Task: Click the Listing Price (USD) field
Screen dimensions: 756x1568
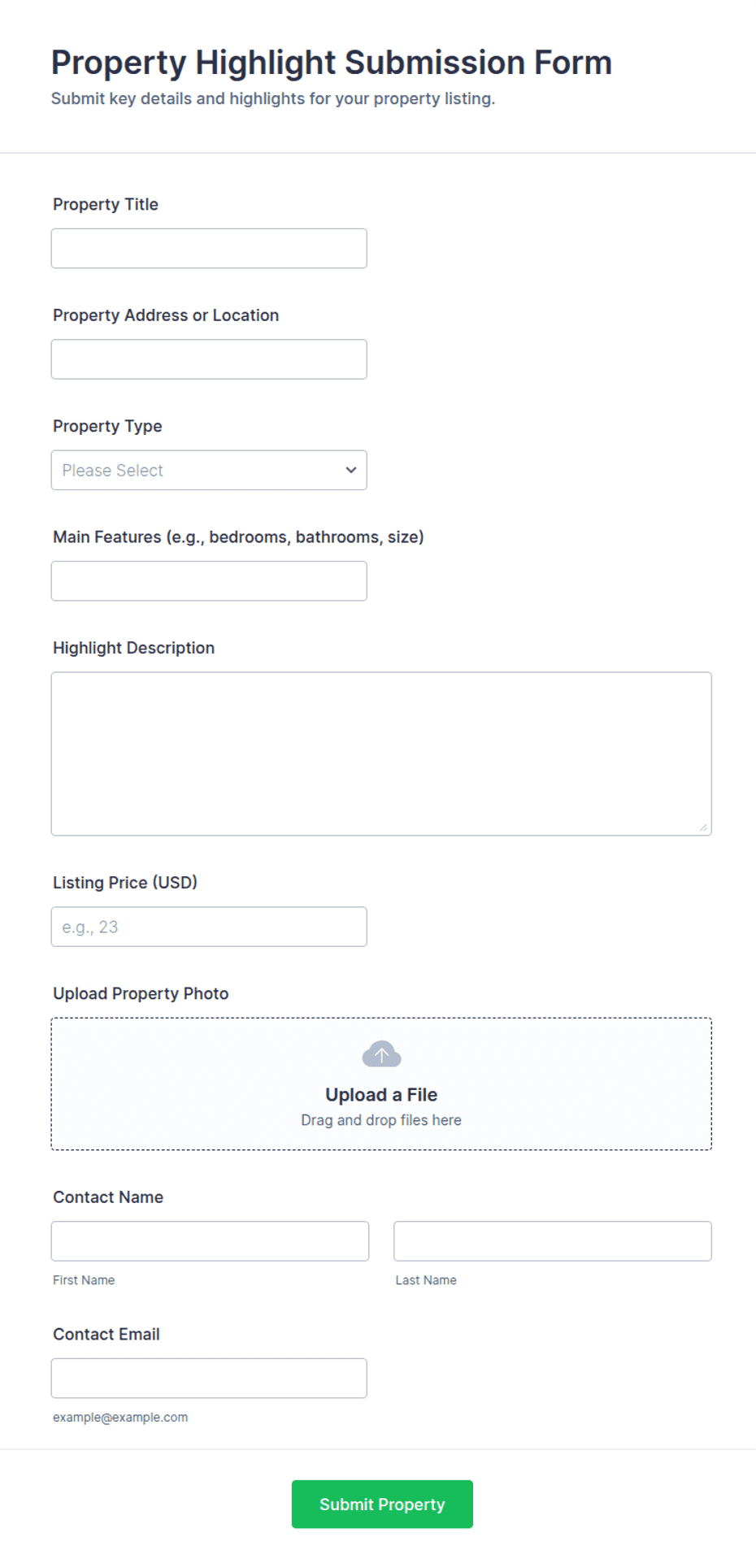Action: click(209, 927)
